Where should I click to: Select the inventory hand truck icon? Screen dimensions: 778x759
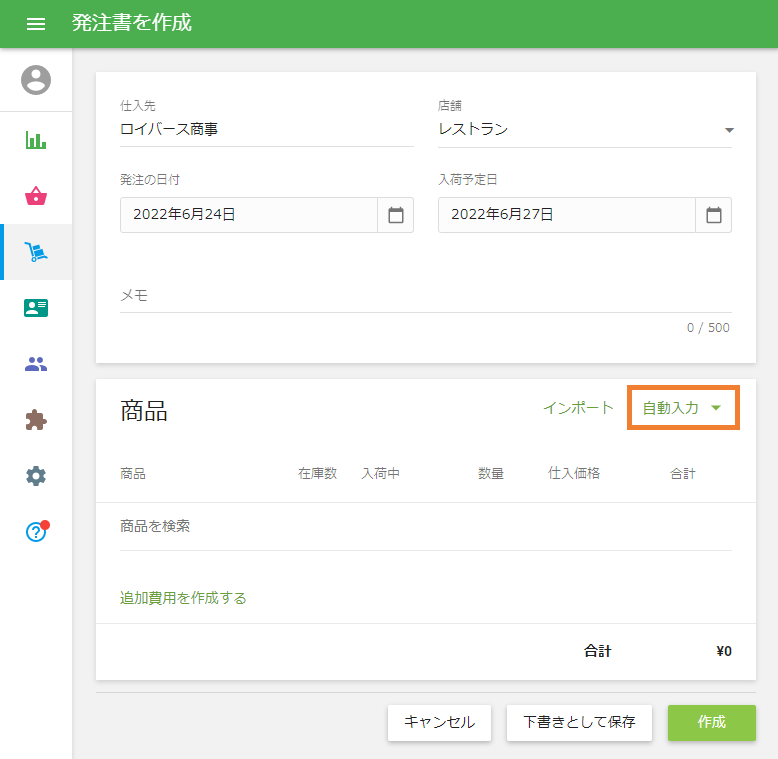click(36, 252)
